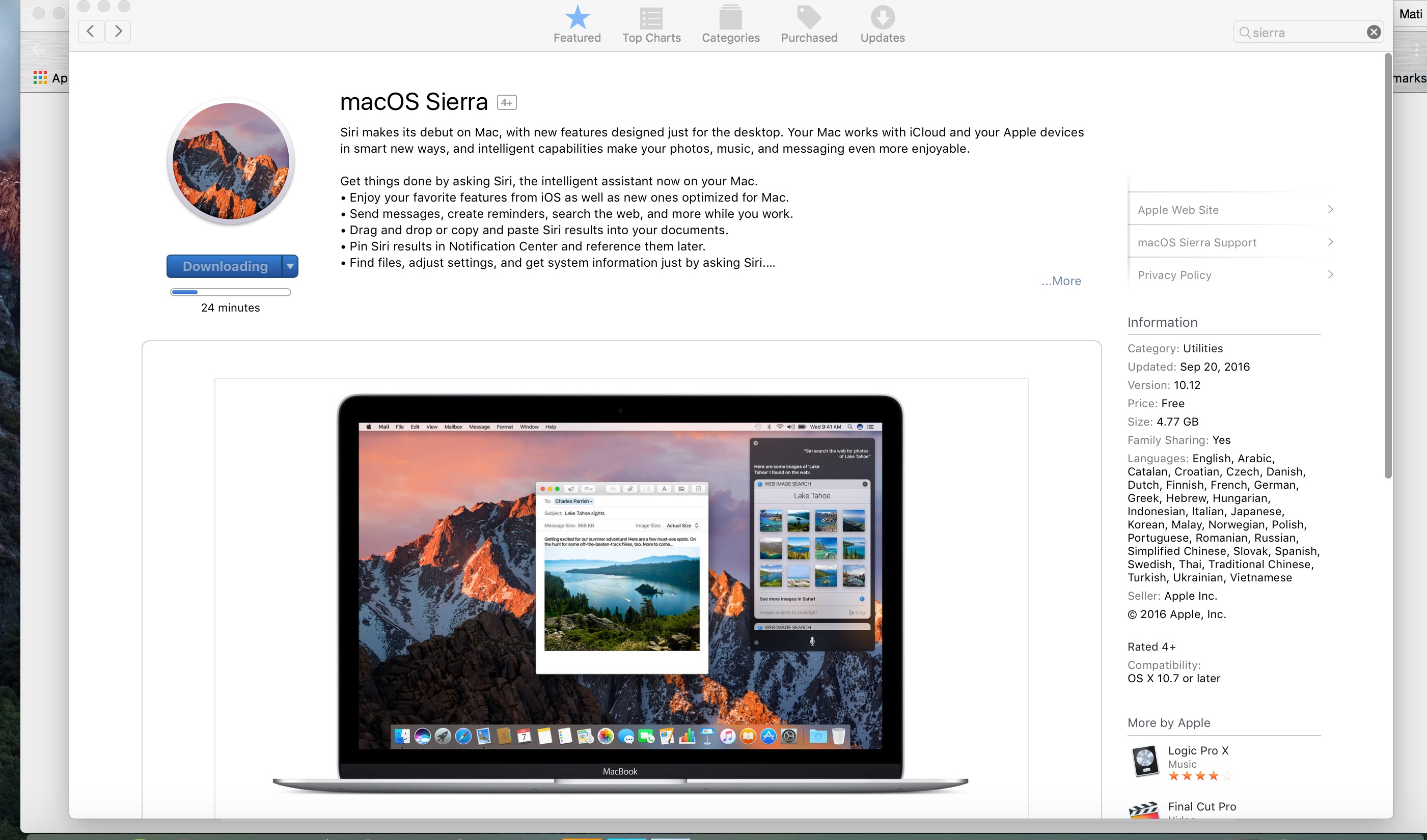Click the macOS Sierra mountain icon

point(231,161)
